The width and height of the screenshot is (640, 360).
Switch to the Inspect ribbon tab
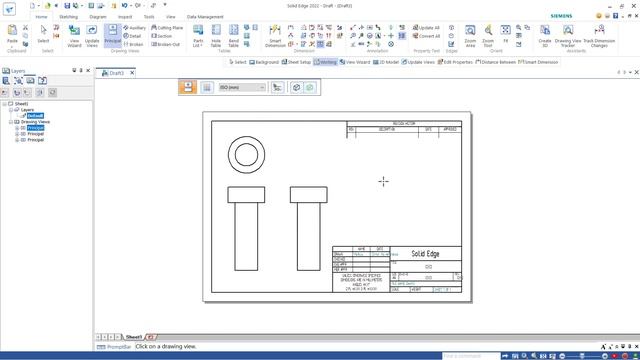click(125, 17)
